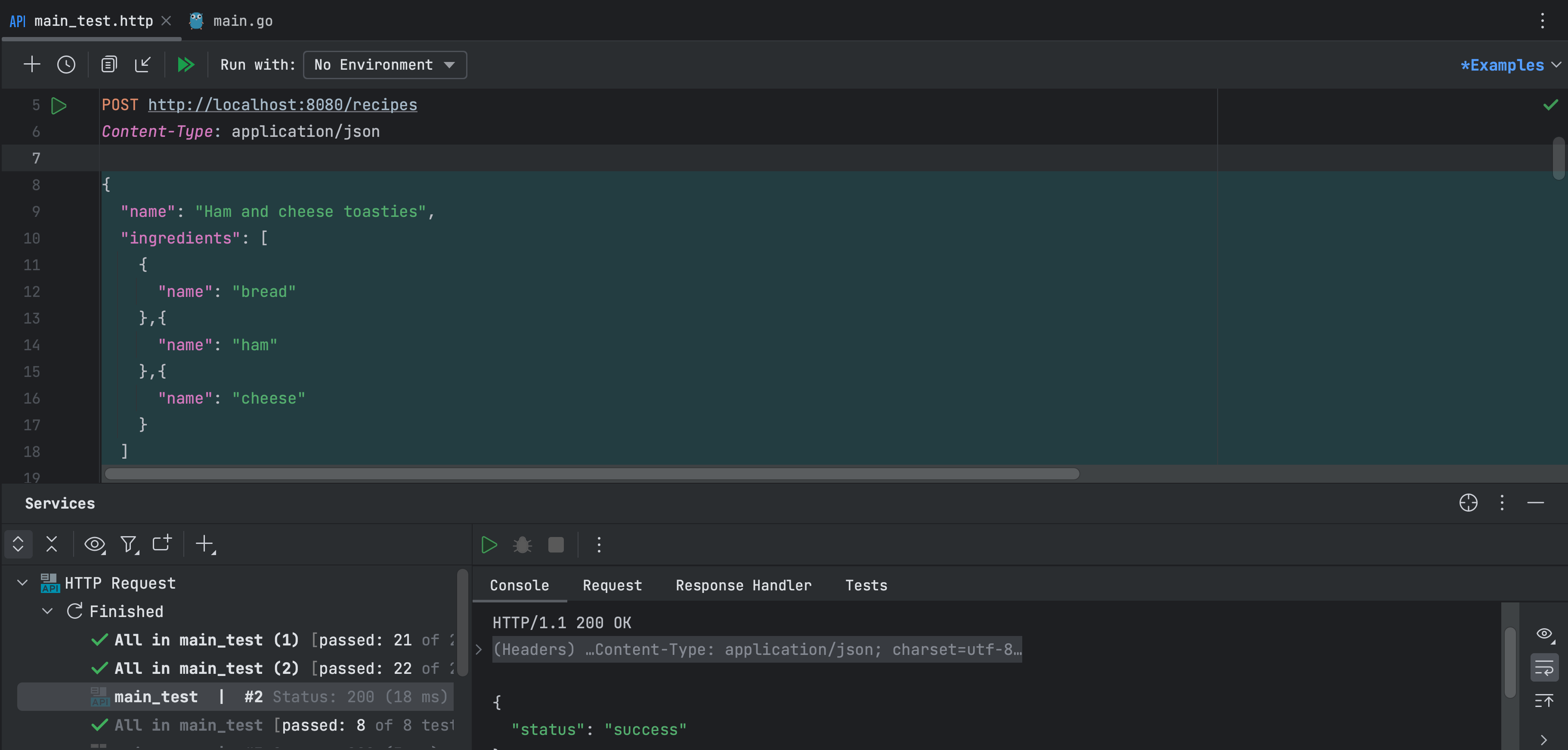The image size is (1568, 750).
Task: Open the No Environment dropdown
Action: 385,65
